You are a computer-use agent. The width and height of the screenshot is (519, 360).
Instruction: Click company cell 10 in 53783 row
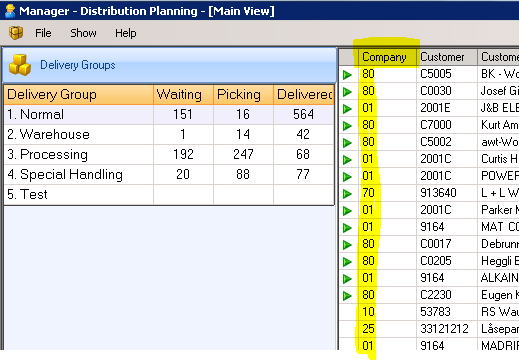387,312
